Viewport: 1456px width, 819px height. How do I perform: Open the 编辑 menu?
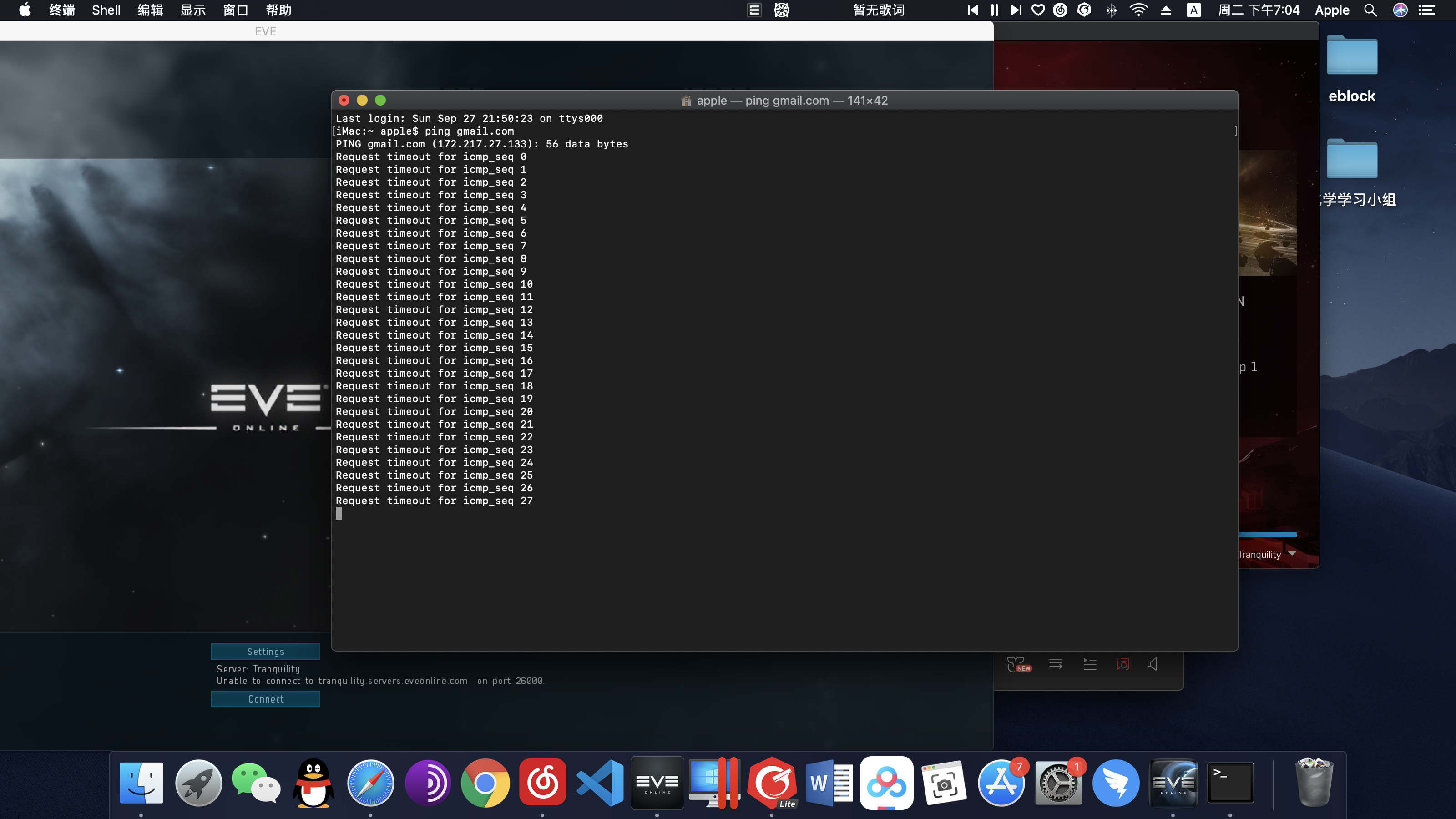[x=150, y=10]
